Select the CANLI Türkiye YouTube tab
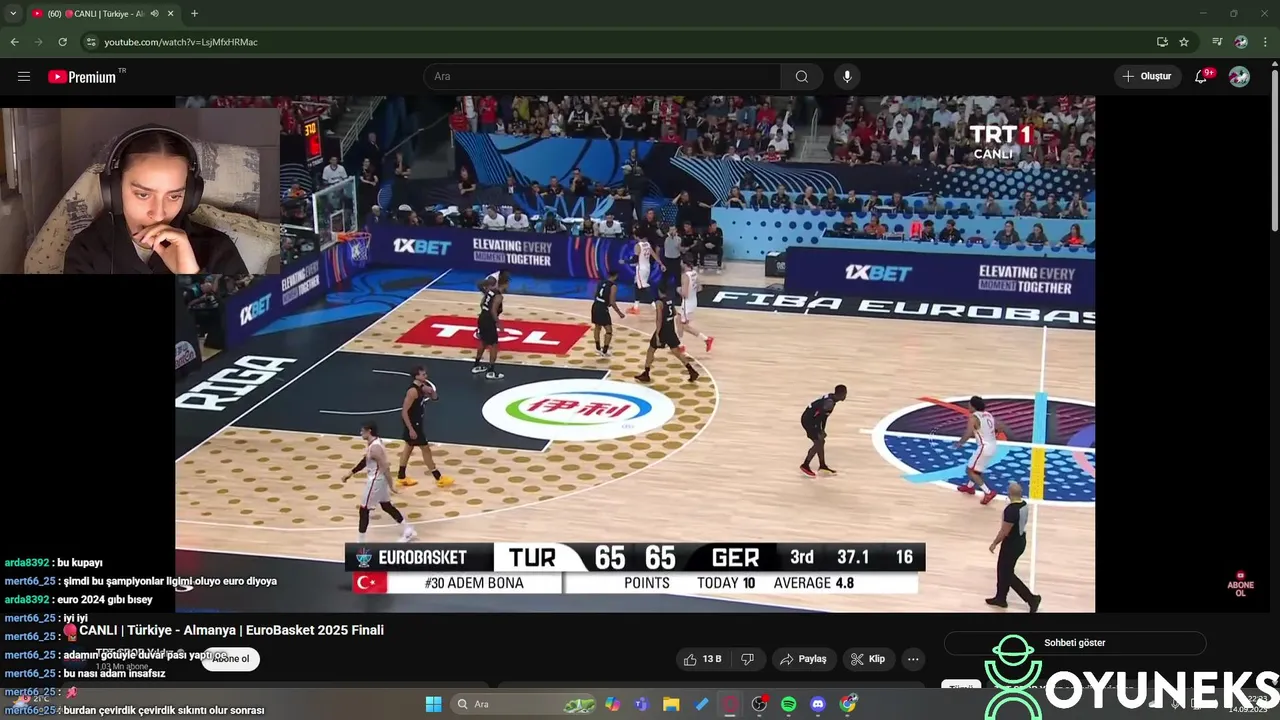The height and width of the screenshot is (720, 1280). pos(103,13)
